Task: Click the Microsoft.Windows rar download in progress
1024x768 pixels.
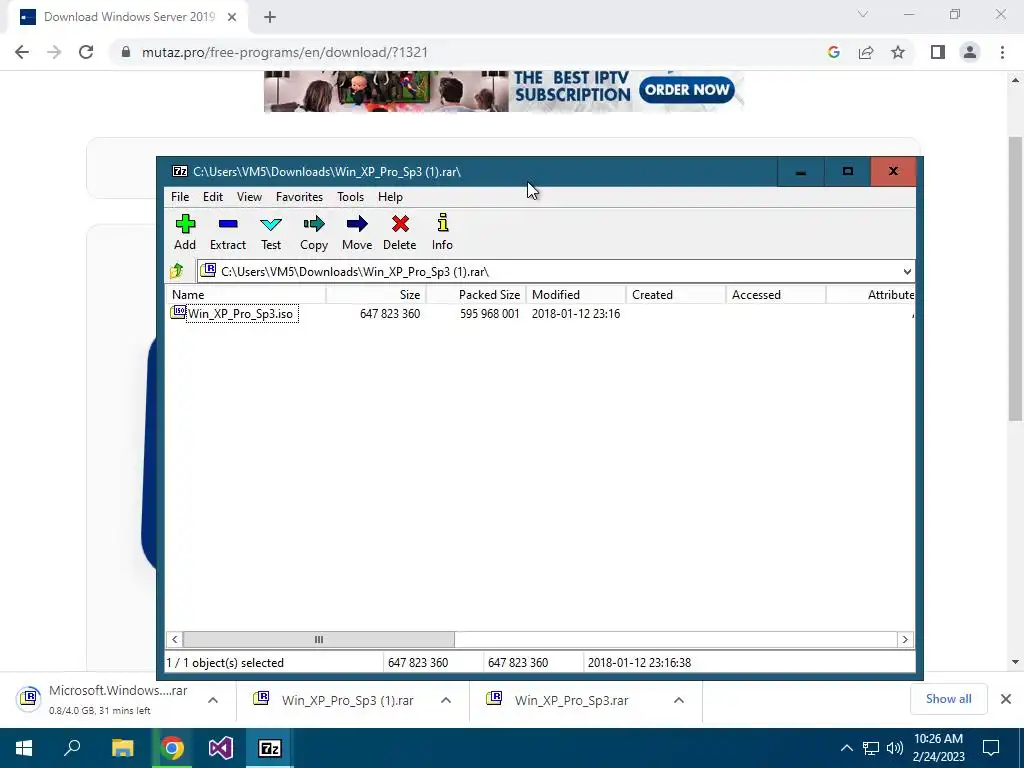Action: coord(118,699)
